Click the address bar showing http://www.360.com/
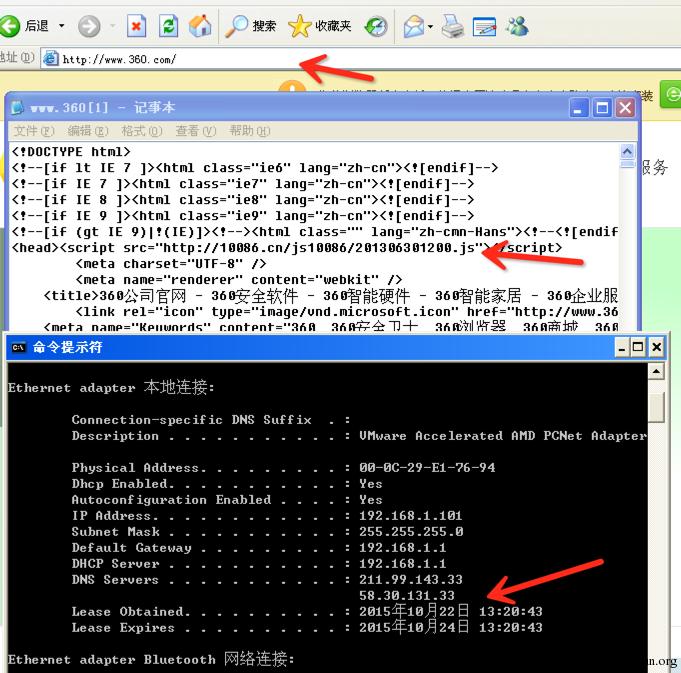 [360, 59]
